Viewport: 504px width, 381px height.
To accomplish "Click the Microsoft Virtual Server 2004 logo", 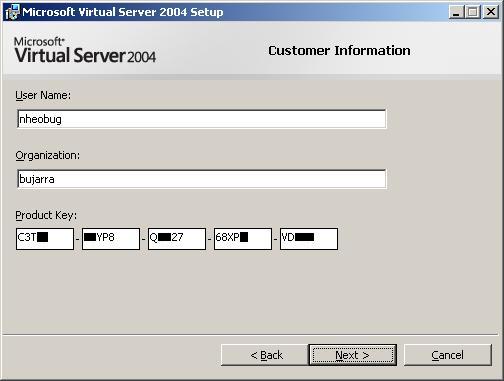I will pyautogui.click(x=85, y=50).
